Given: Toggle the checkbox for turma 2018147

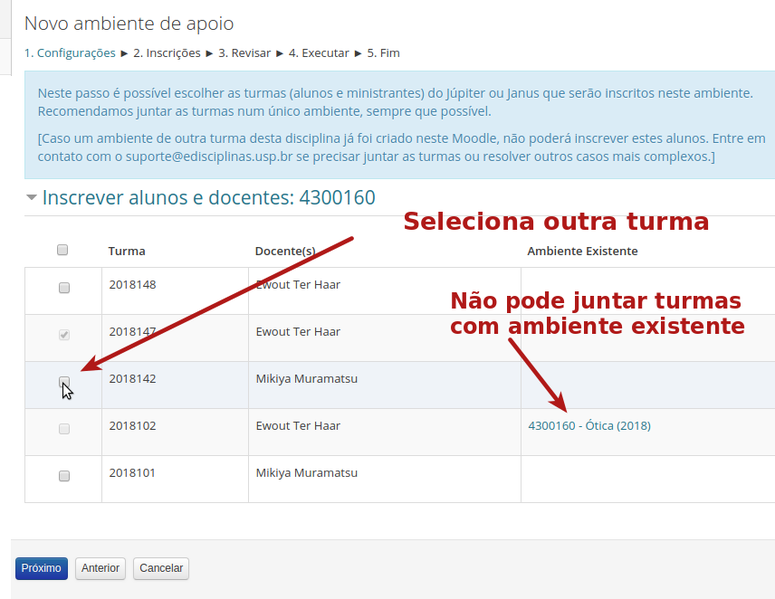Looking at the screenshot, I should (x=64, y=335).
